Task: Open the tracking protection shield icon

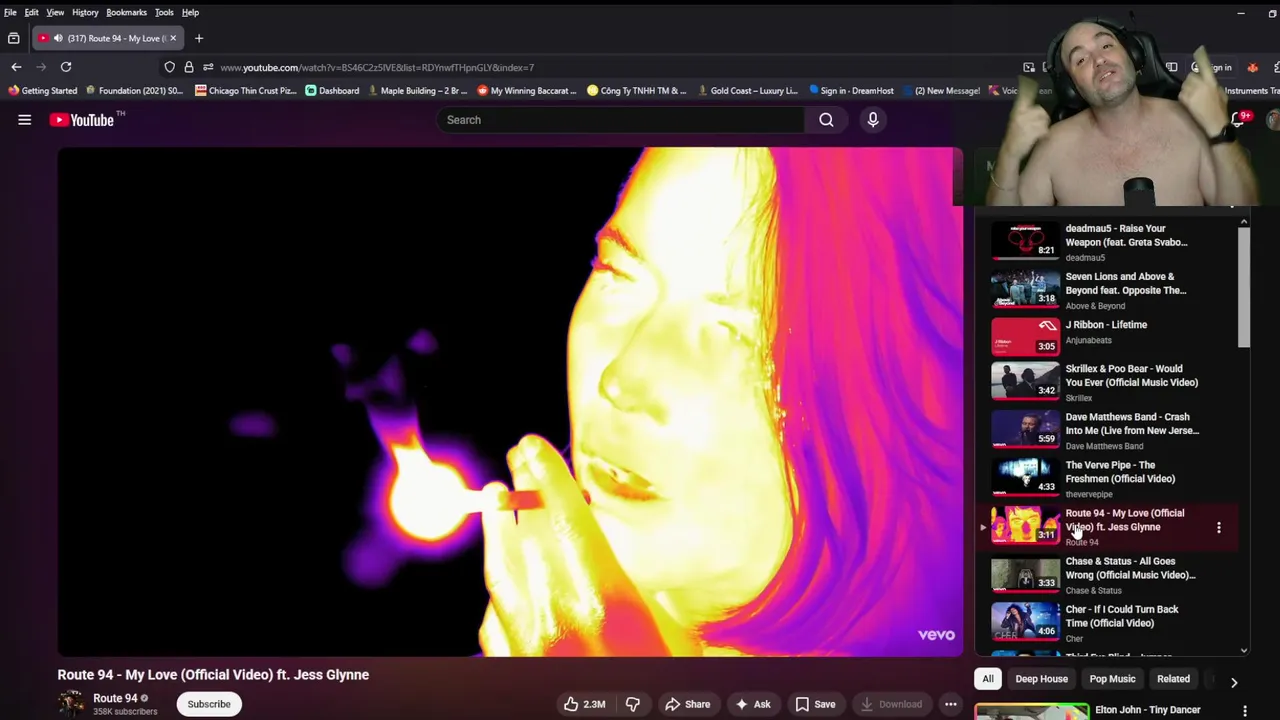Action: (169, 67)
